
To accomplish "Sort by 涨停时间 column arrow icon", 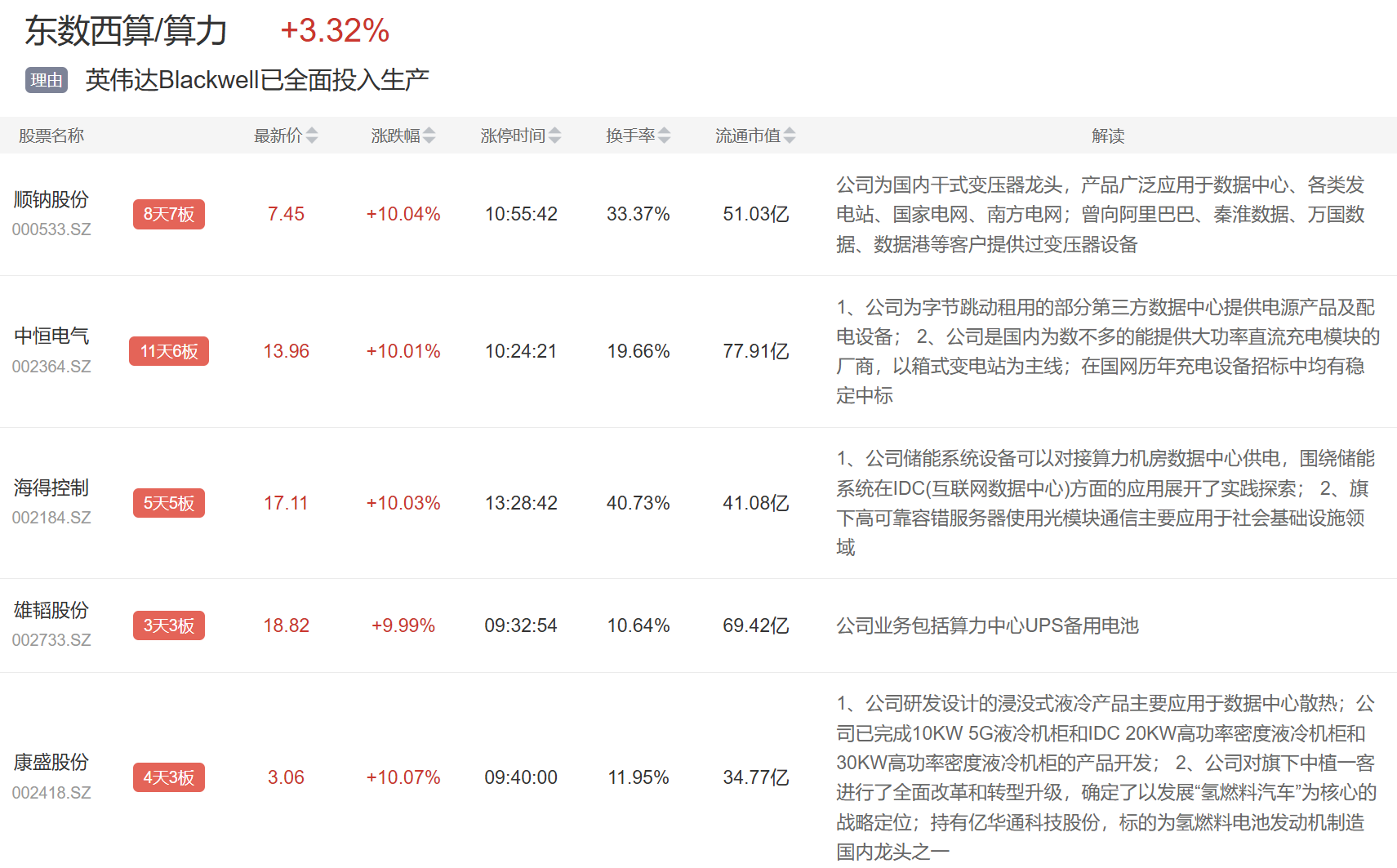I will 555,136.
